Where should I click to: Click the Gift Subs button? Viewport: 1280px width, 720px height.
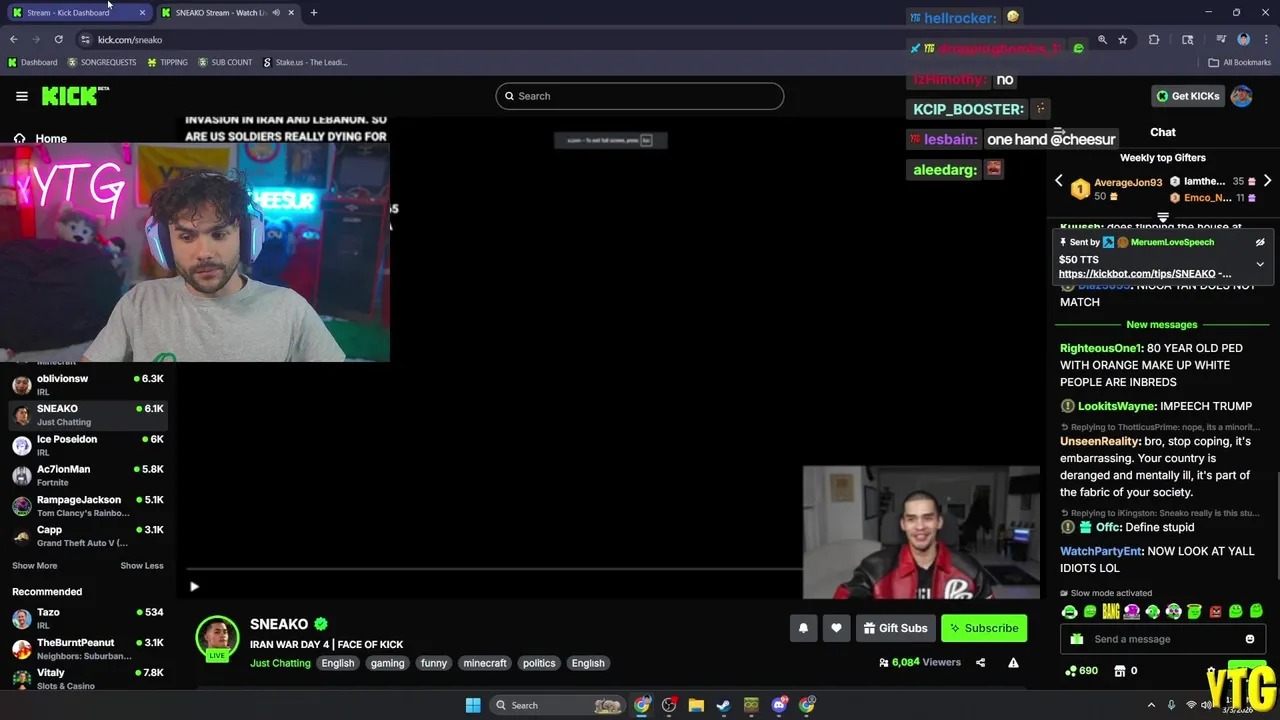tap(895, 628)
